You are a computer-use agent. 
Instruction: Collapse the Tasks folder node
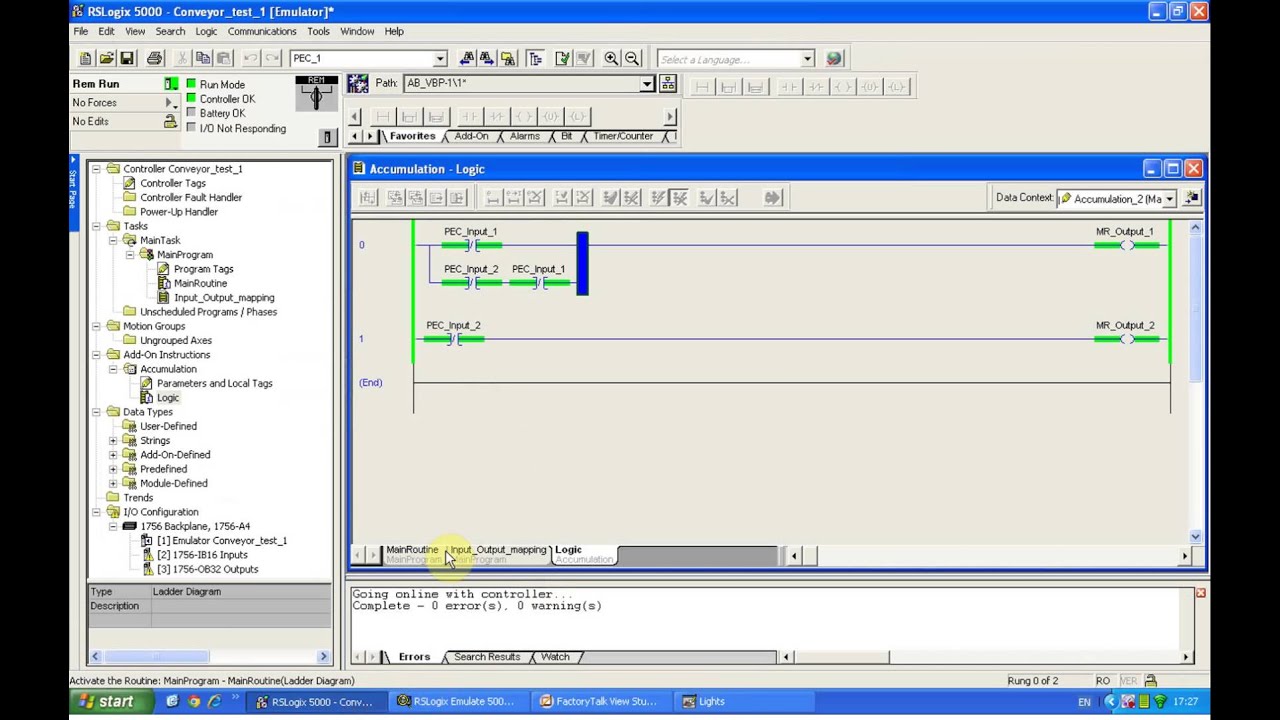coord(96,226)
